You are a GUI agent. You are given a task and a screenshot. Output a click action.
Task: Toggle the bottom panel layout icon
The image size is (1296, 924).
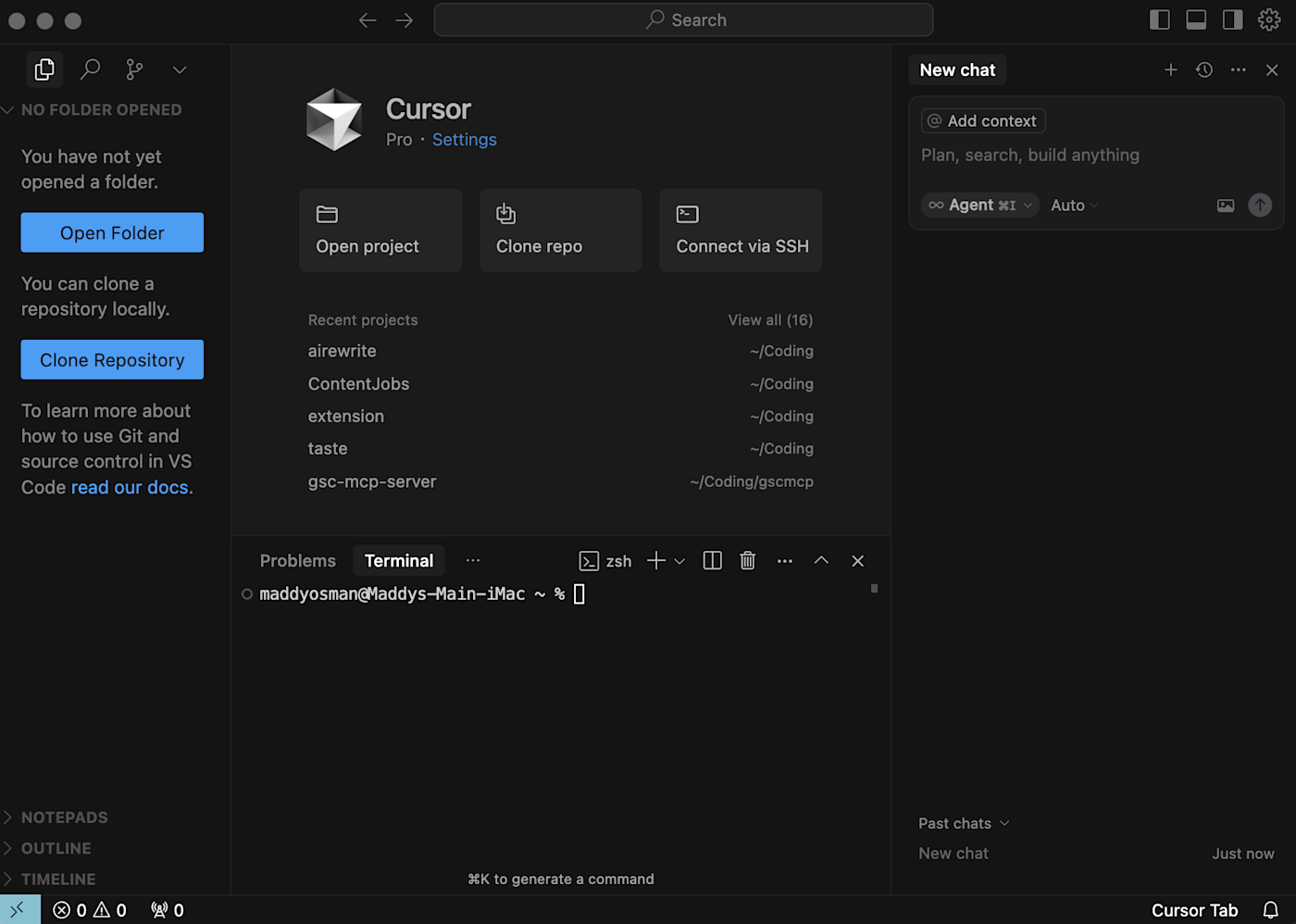pos(1196,19)
